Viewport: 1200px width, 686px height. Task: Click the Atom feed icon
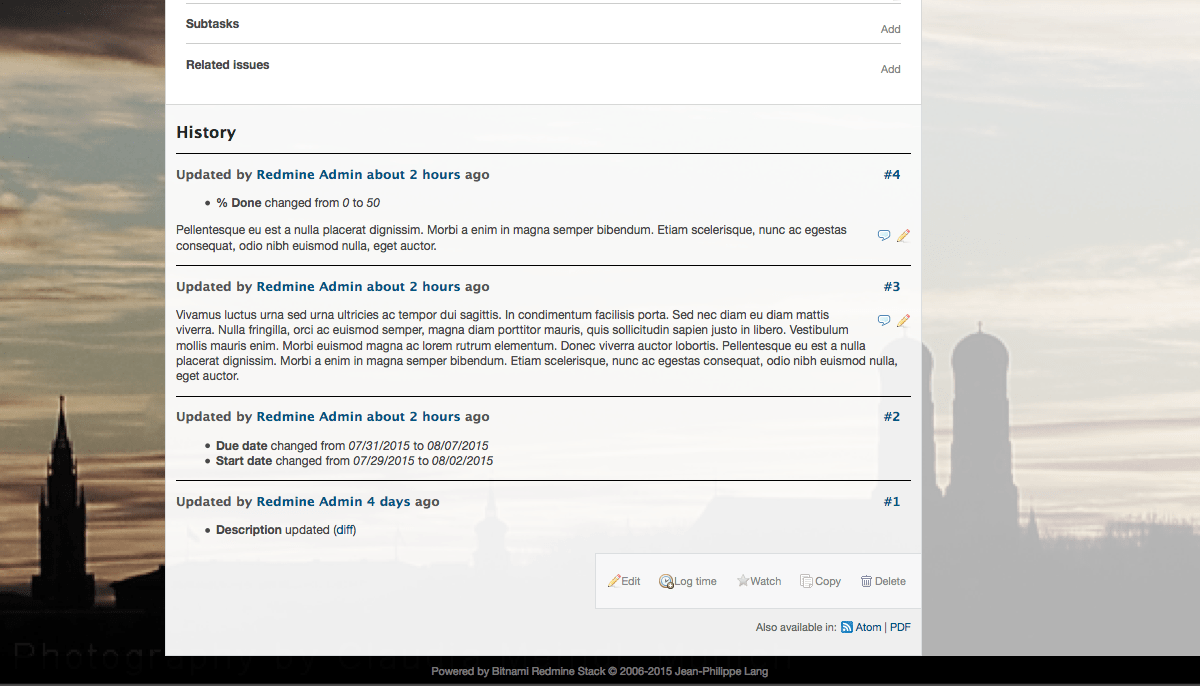click(x=846, y=627)
